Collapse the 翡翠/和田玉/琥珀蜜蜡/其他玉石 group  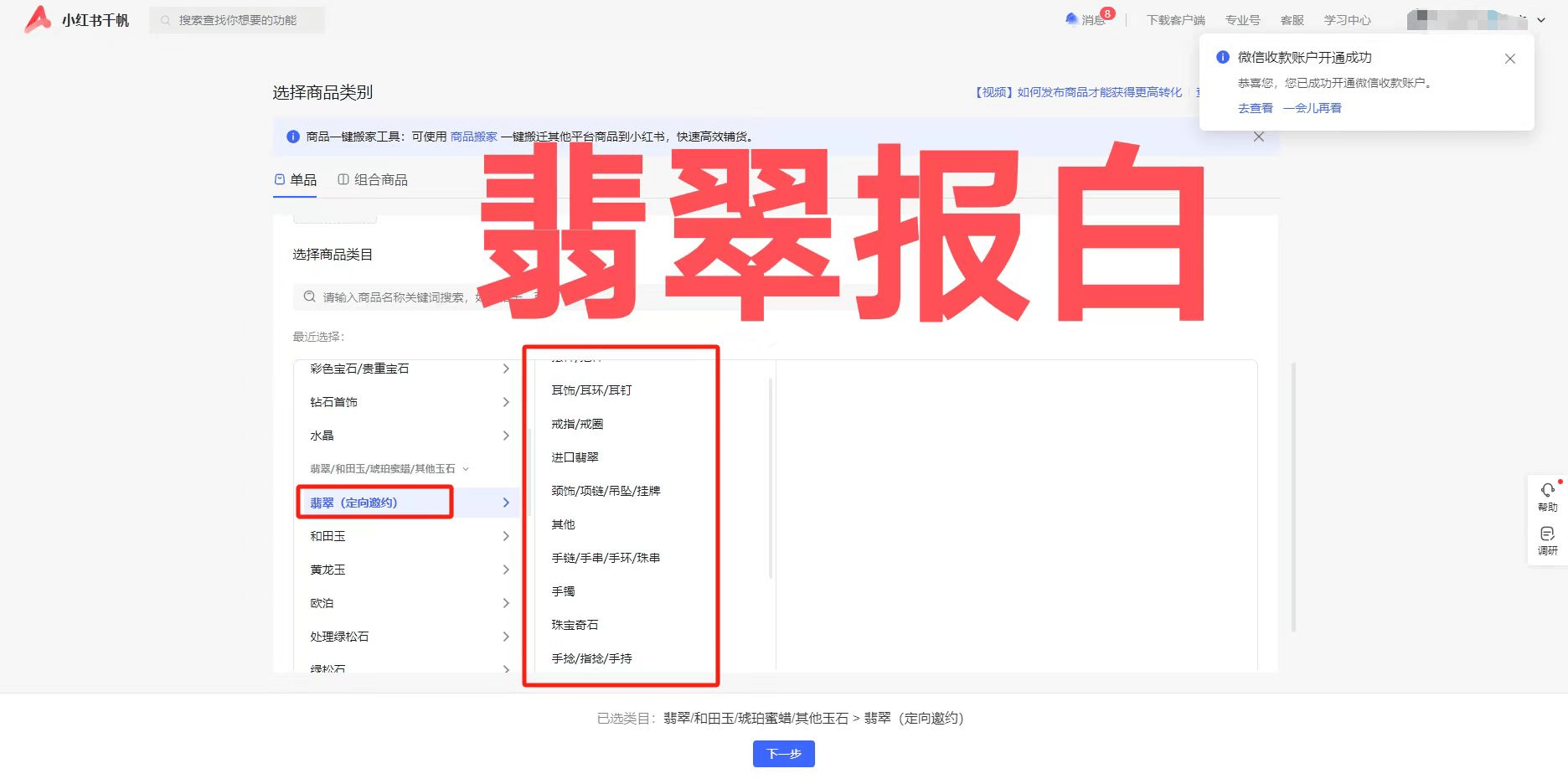(467, 469)
